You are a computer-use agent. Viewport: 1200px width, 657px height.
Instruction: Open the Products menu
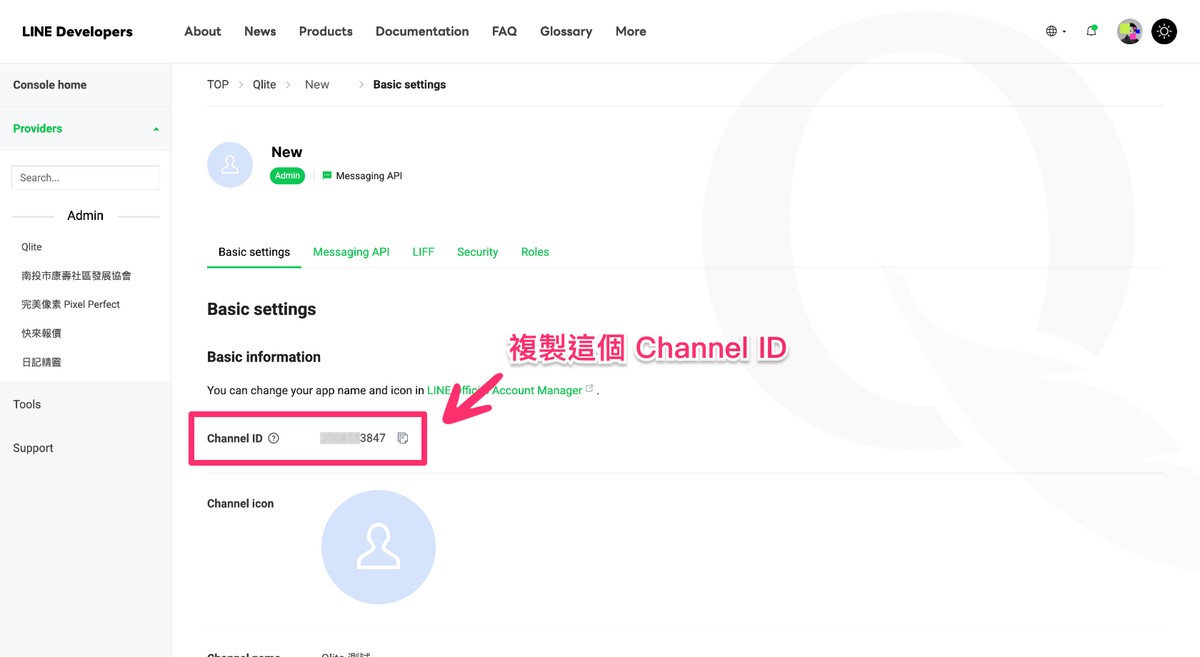click(x=326, y=31)
